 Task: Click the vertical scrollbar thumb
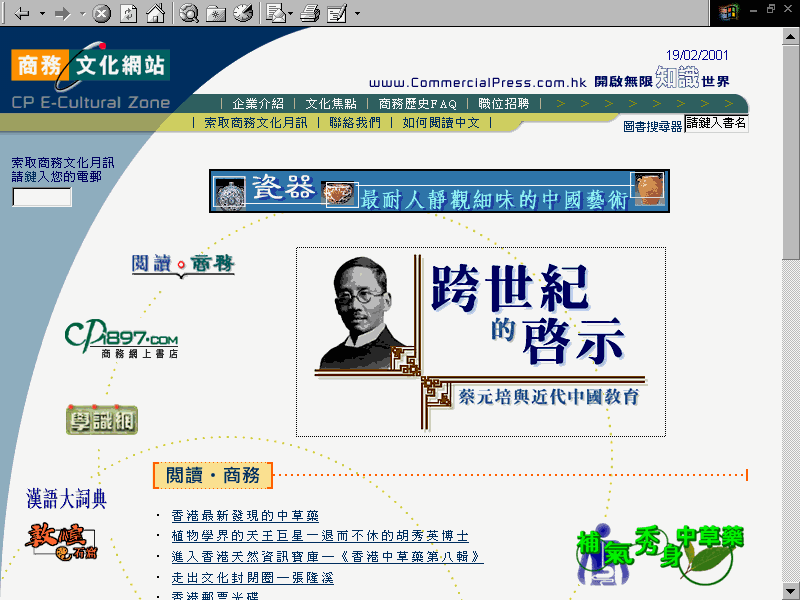[791, 152]
